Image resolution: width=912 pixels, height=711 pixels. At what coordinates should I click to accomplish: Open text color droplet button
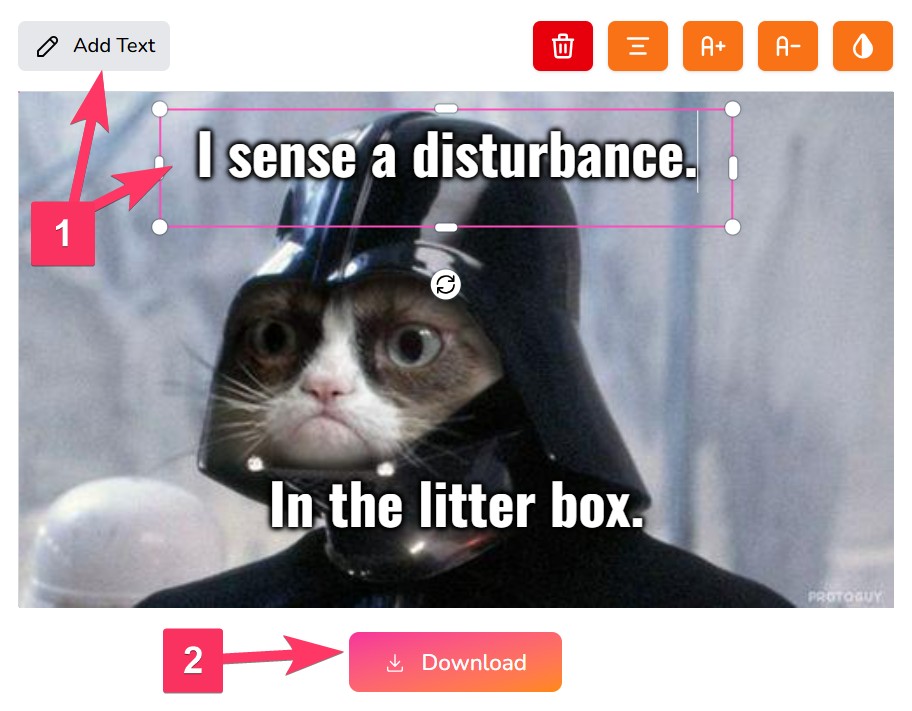tap(863, 46)
